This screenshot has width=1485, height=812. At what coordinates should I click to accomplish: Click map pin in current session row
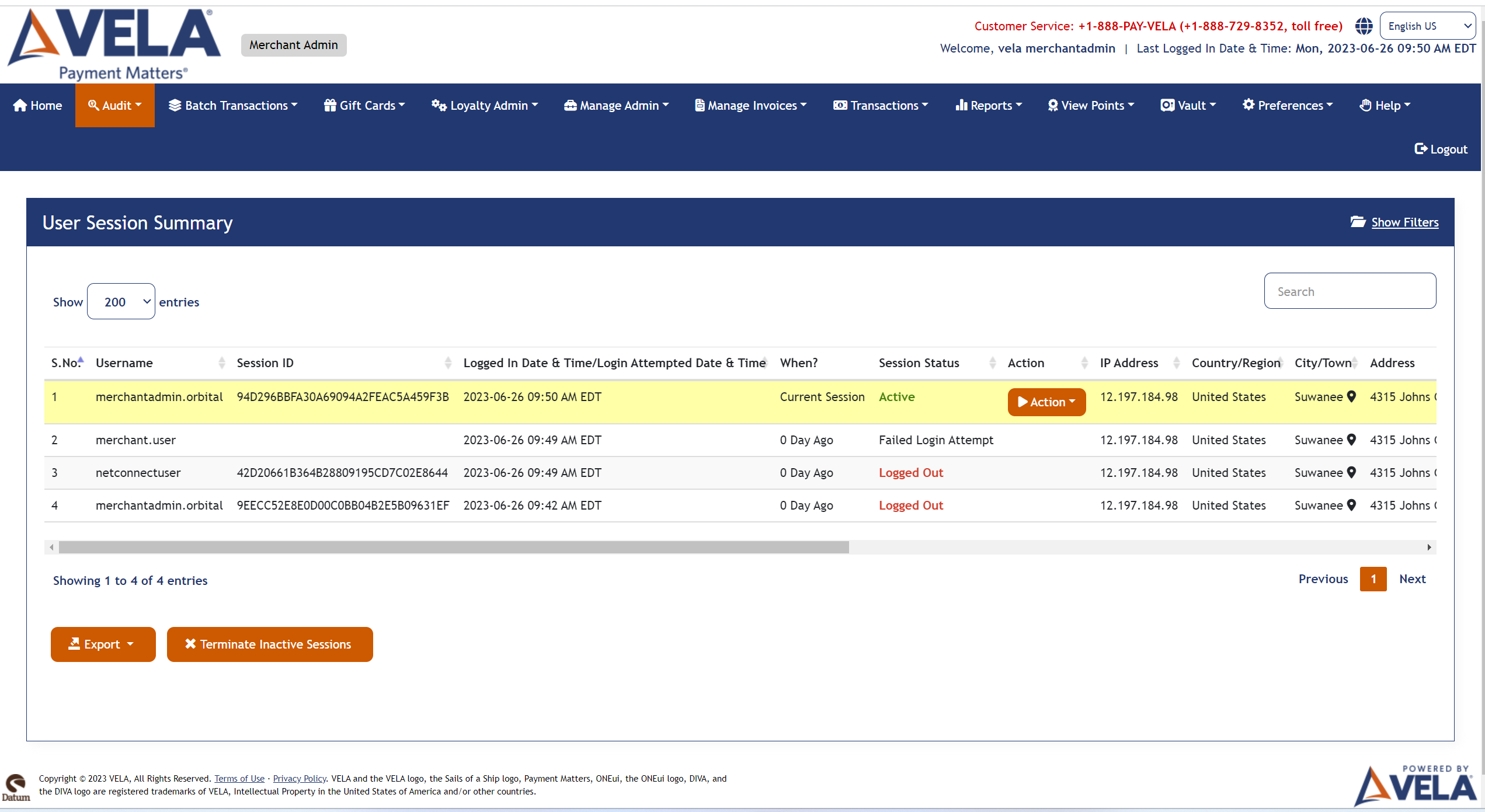click(1351, 396)
